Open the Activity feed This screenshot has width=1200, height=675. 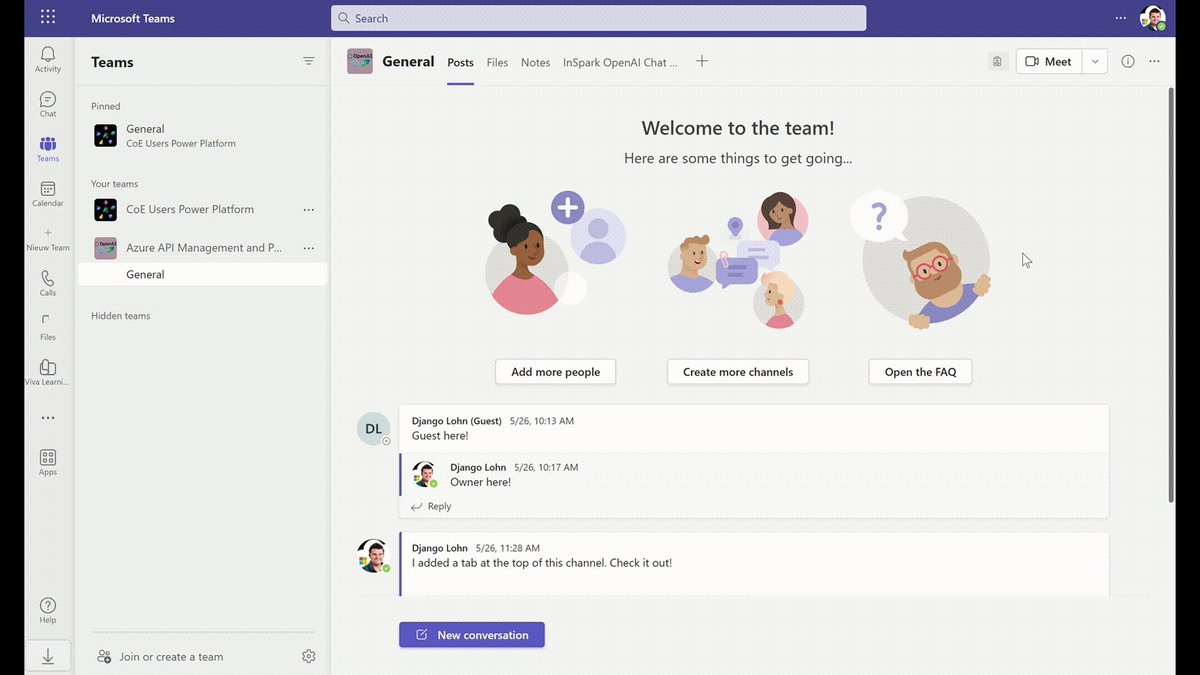coord(48,59)
